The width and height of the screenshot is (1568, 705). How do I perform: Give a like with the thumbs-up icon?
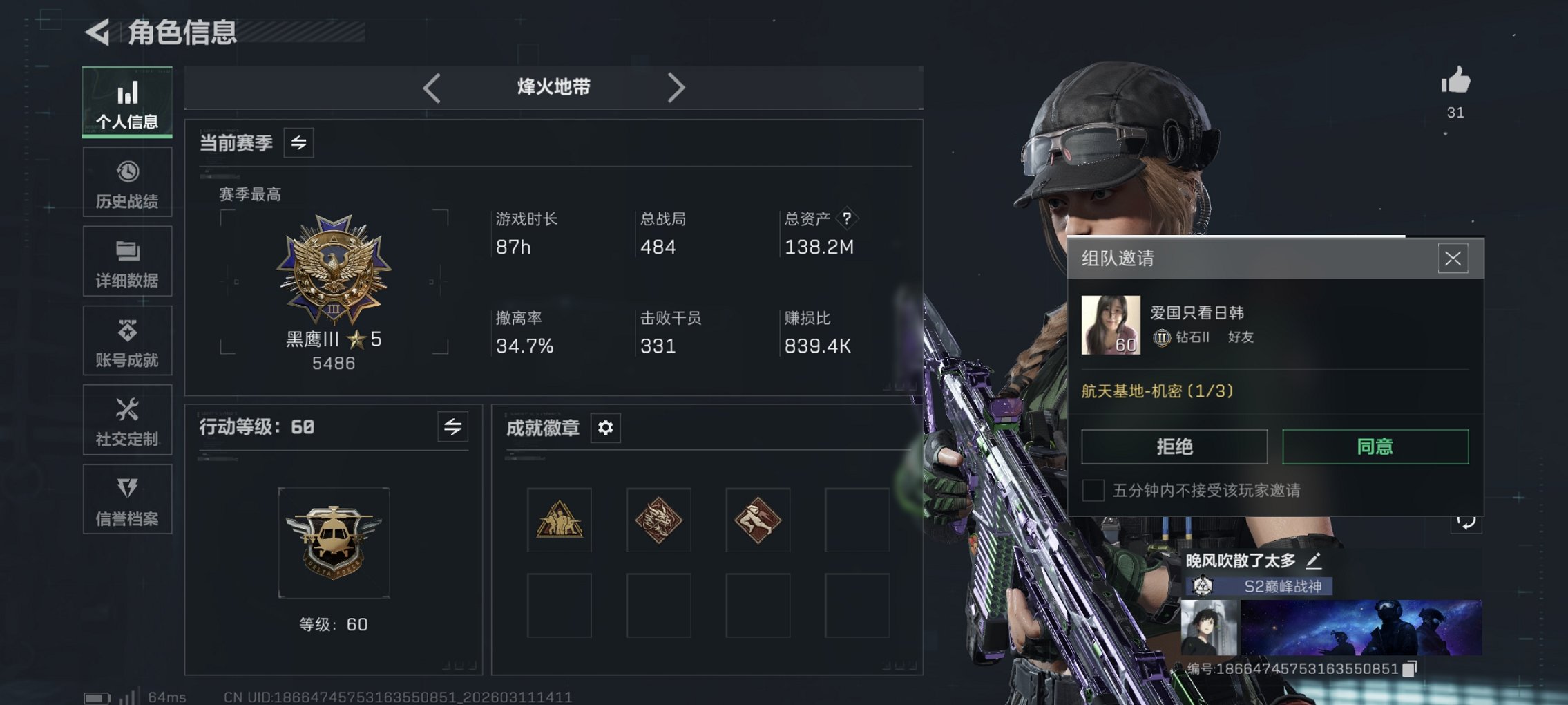[x=1455, y=81]
